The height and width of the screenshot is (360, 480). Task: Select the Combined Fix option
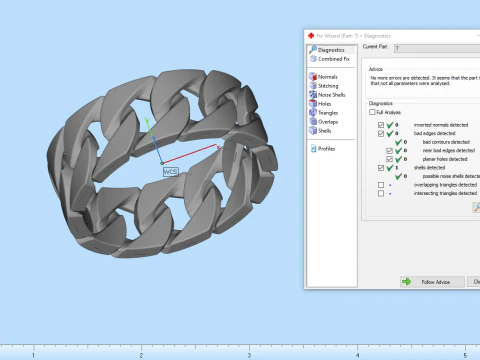click(x=330, y=59)
